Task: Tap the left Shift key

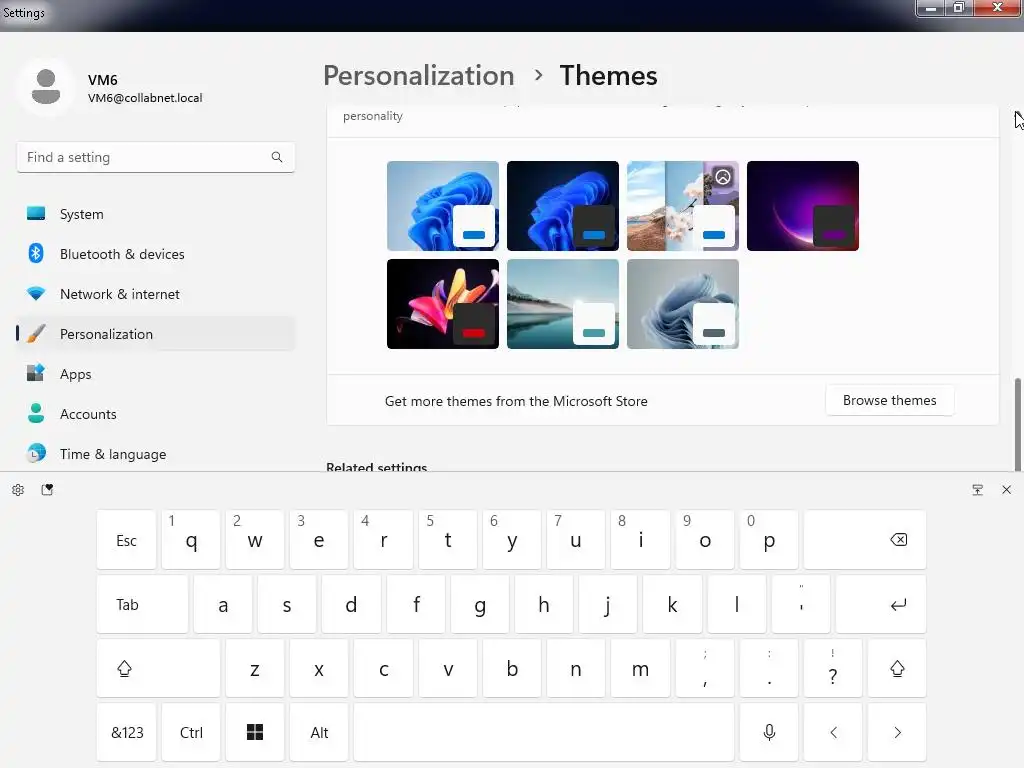Action: click(158, 668)
